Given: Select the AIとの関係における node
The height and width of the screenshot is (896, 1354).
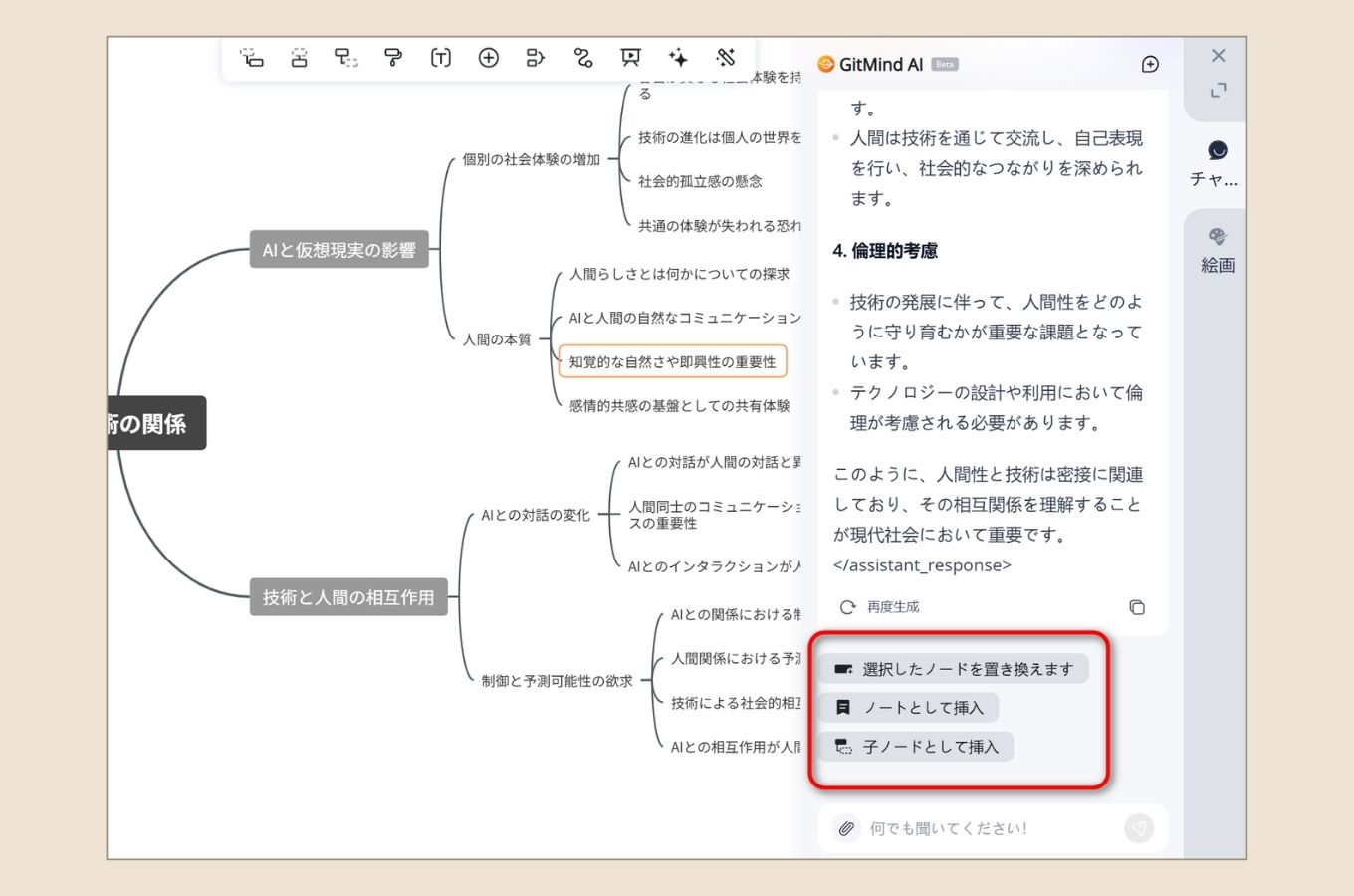Looking at the screenshot, I should coord(735,615).
